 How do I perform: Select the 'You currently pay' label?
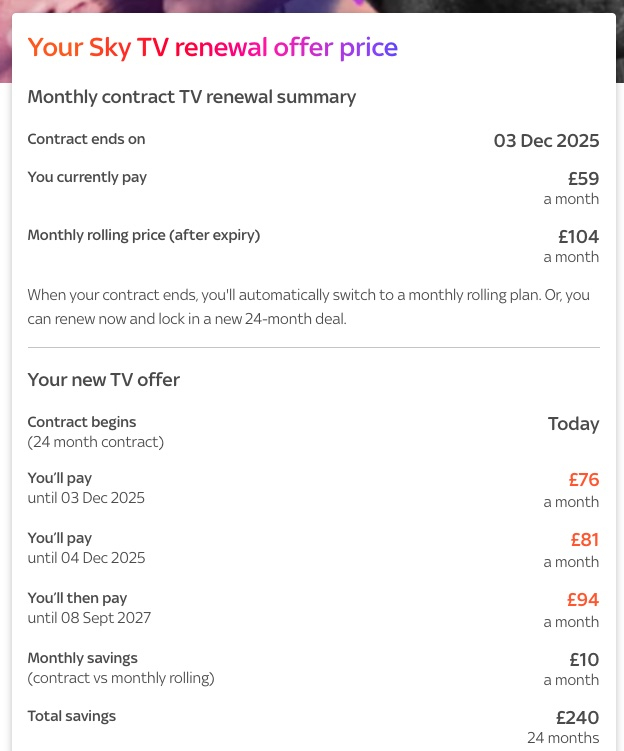[x=87, y=177]
